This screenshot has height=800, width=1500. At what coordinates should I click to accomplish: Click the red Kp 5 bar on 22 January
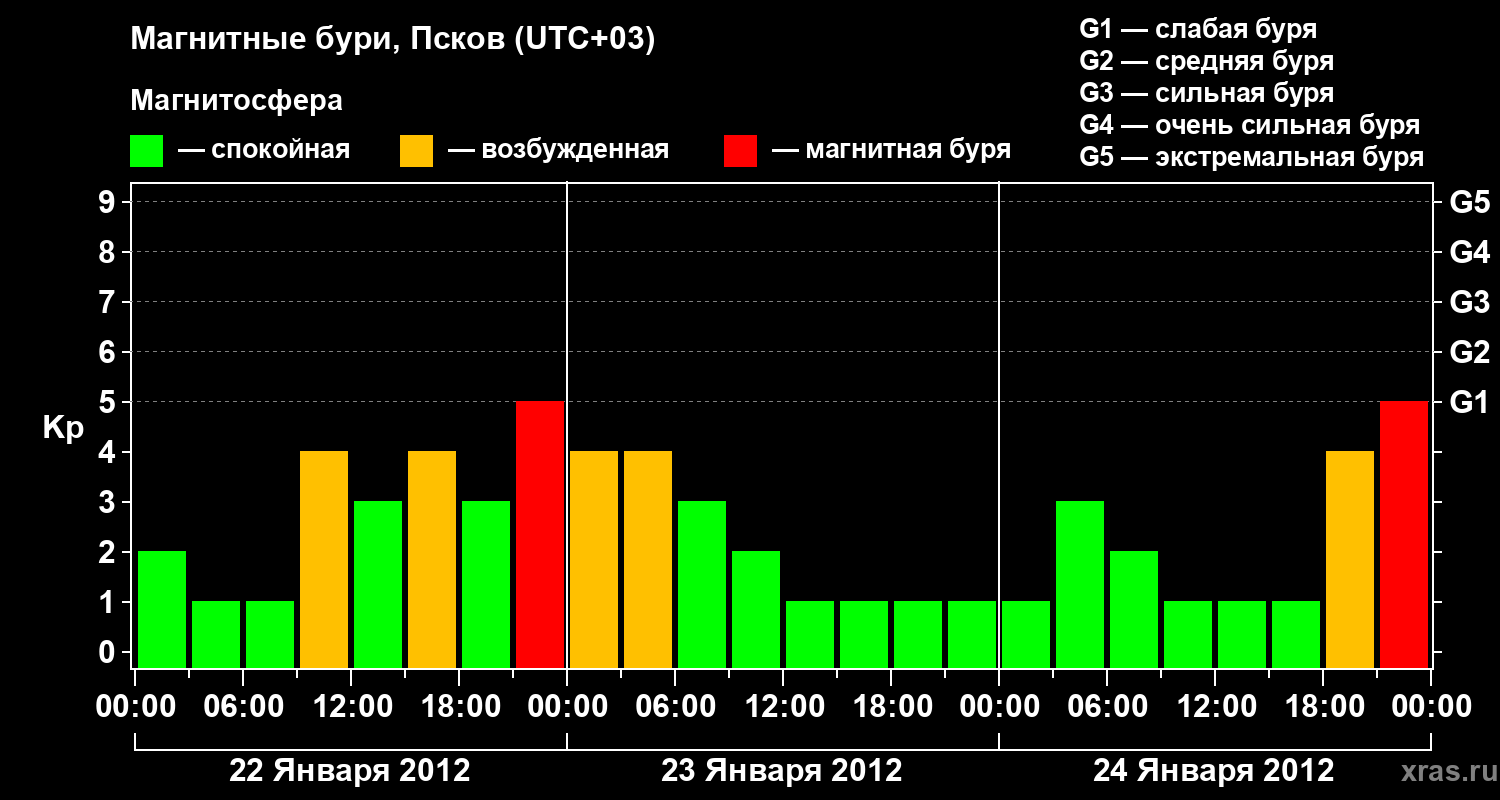540,534
